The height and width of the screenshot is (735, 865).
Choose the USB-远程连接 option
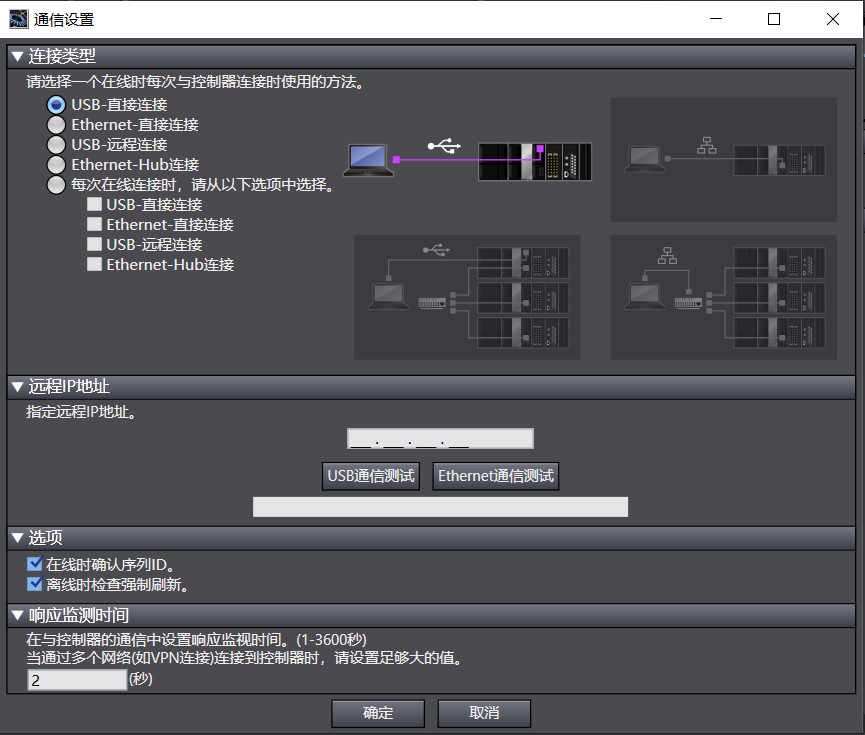coord(57,144)
